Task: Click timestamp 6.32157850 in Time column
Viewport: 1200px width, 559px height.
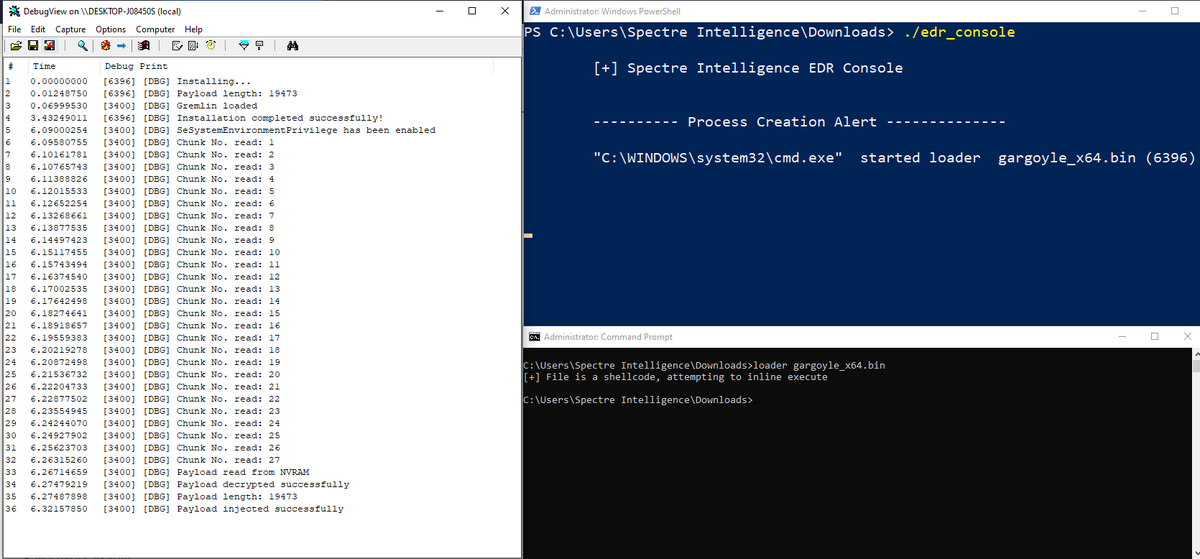Action: [x=59, y=509]
